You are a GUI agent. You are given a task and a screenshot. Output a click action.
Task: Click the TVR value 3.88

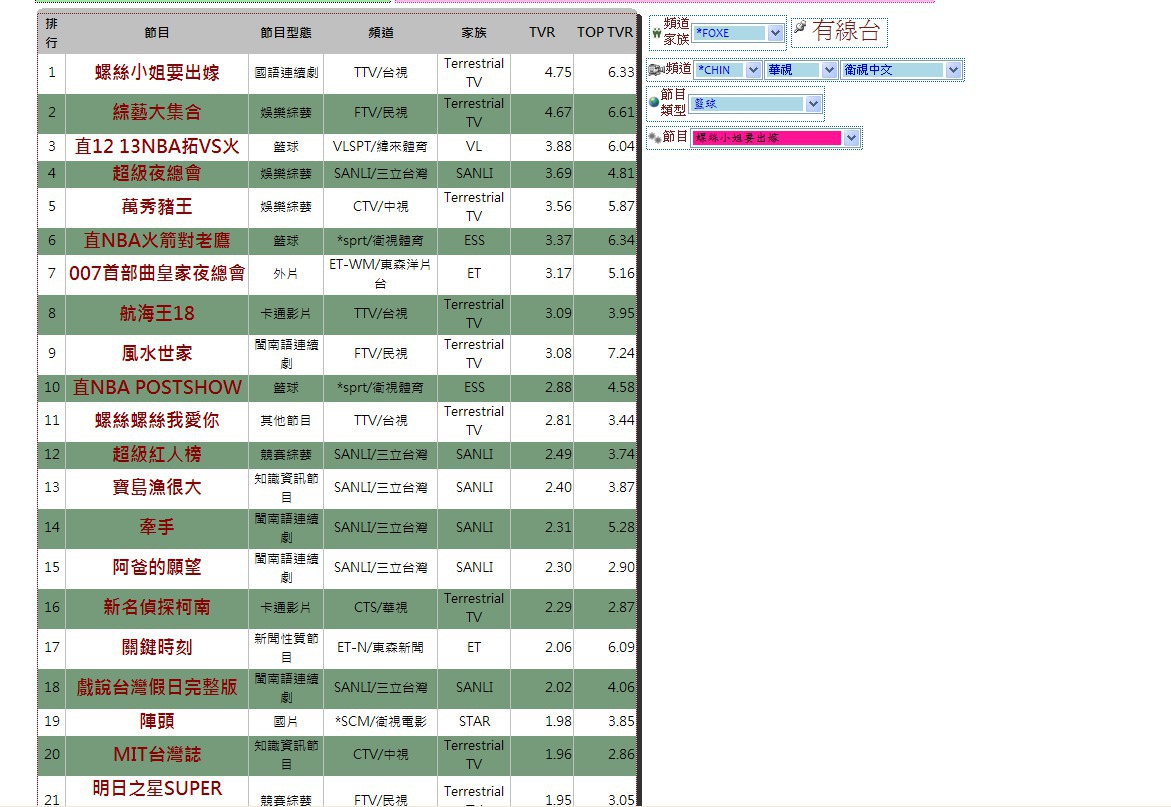point(558,146)
